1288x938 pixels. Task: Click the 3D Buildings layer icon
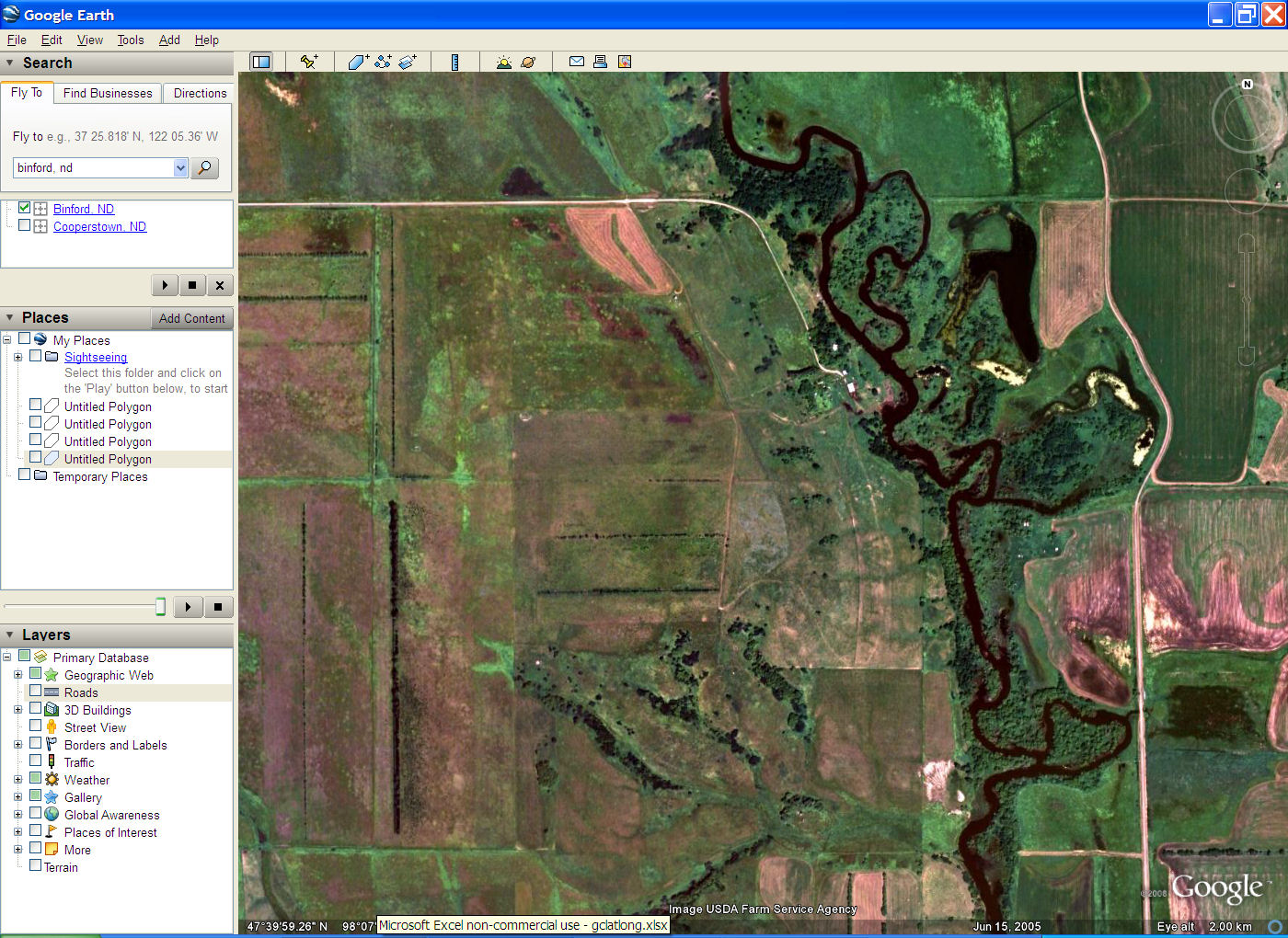52,710
